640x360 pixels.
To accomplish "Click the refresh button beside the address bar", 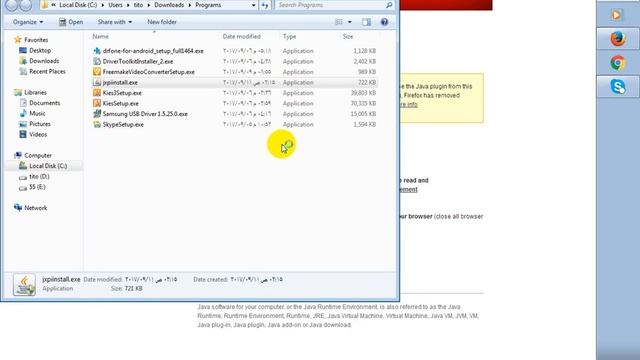I will [265, 5].
